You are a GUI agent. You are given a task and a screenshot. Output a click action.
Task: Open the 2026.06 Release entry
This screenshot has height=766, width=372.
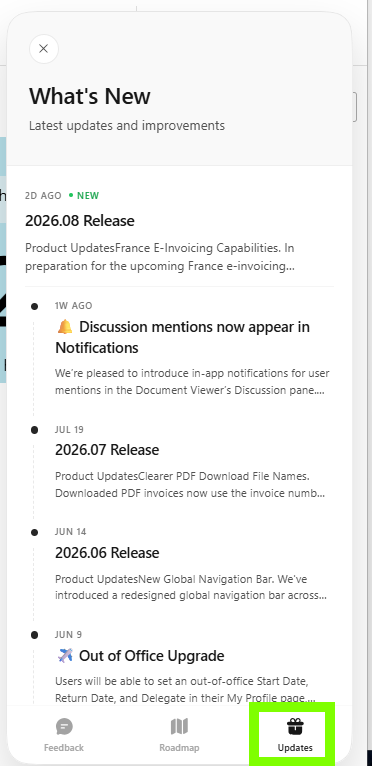(107, 553)
